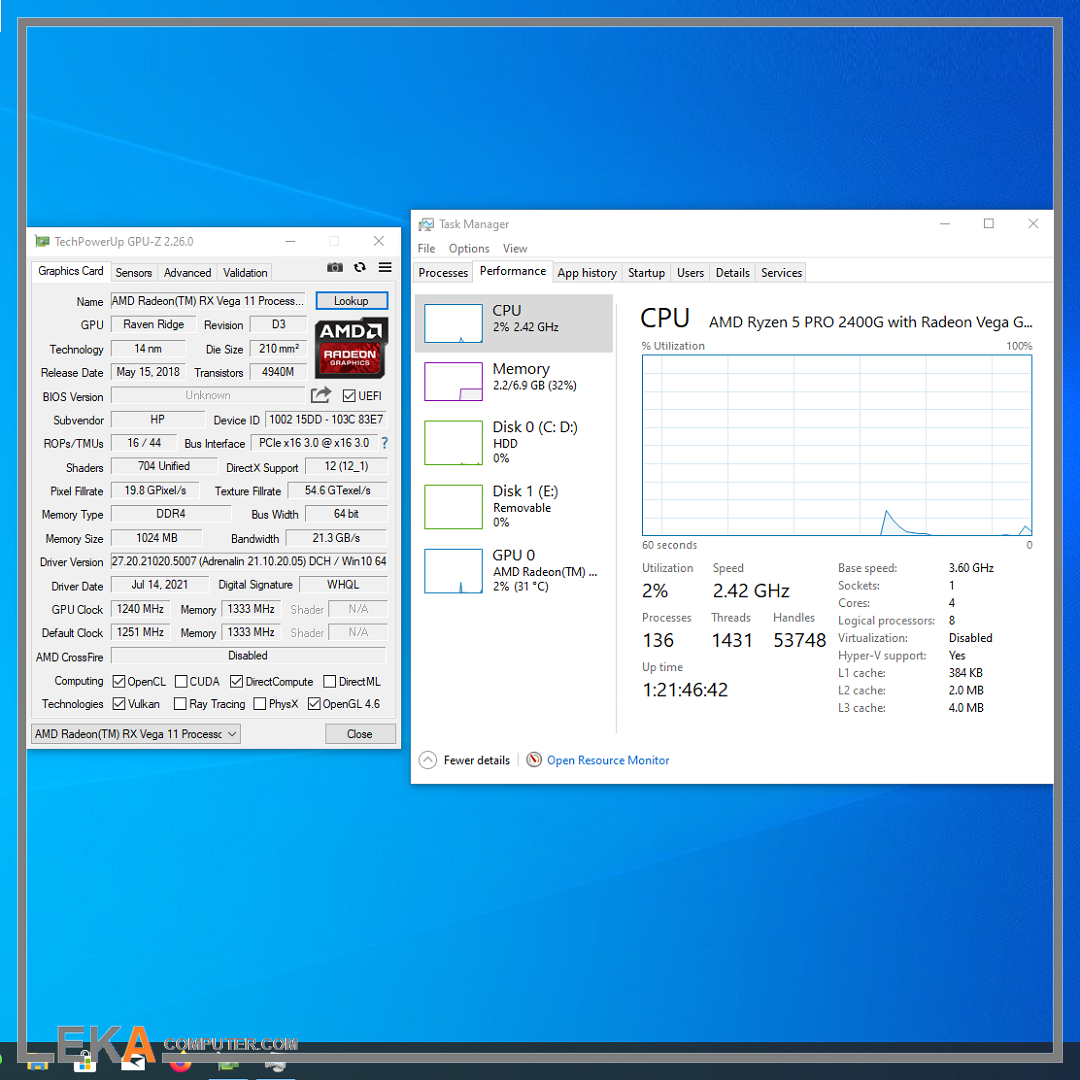Click the GPU-Z screenshot camera icon
Image resolution: width=1080 pixels, height=1080 pixels.
[335, 268]
